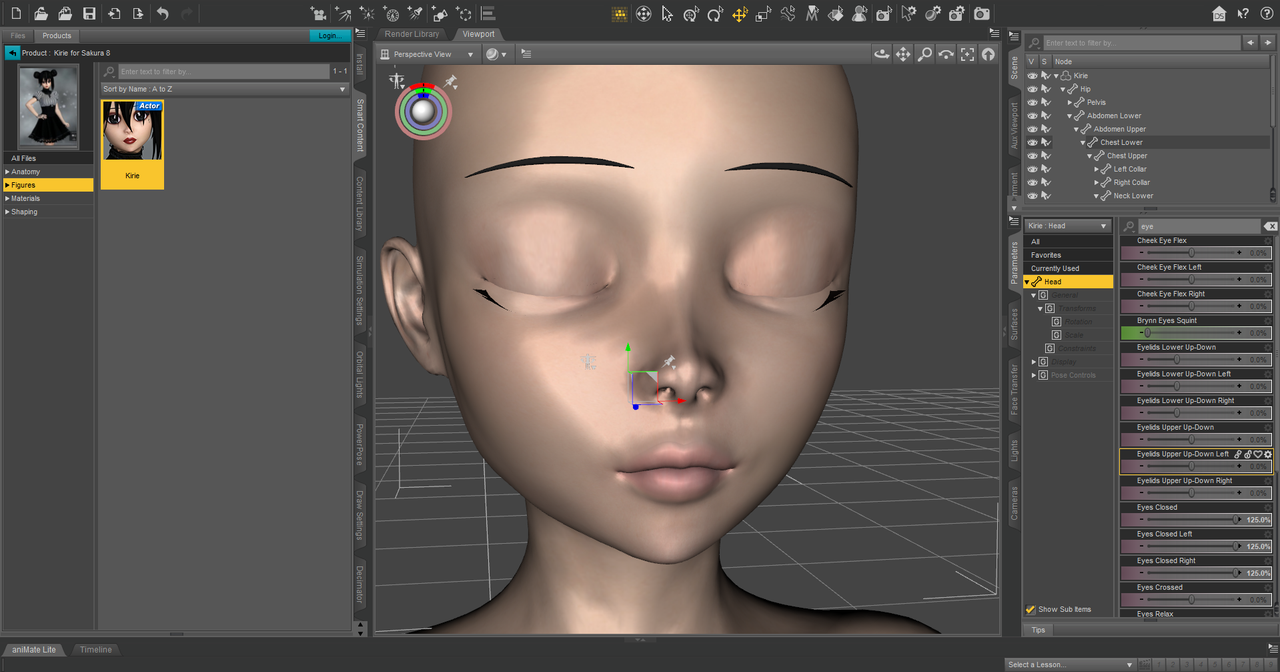Activate the Rotate tool
Screen dimensions: 1280x672
716,14
